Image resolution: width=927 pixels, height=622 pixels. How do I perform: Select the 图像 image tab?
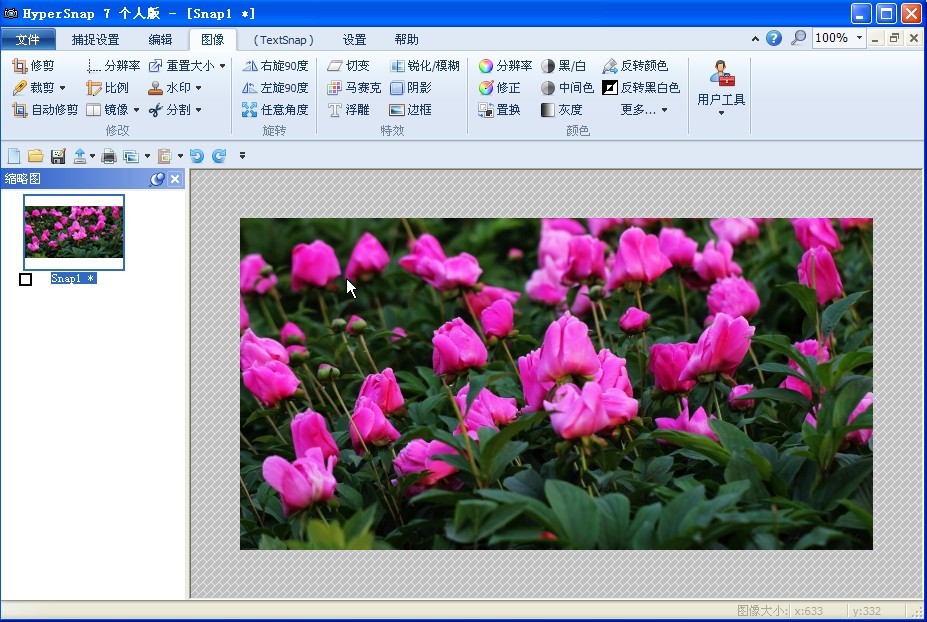pos(213,40)
